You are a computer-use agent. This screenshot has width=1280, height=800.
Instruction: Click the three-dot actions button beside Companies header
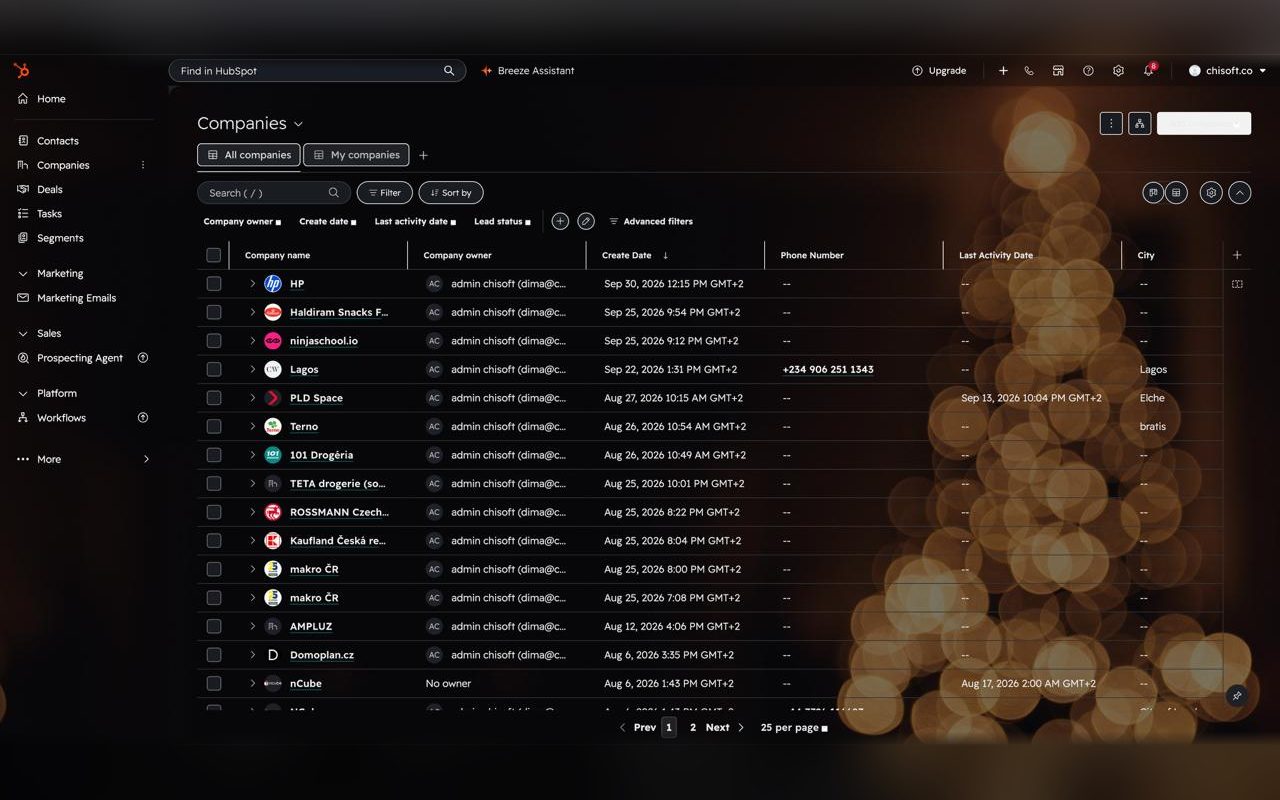coord(1111,123)
